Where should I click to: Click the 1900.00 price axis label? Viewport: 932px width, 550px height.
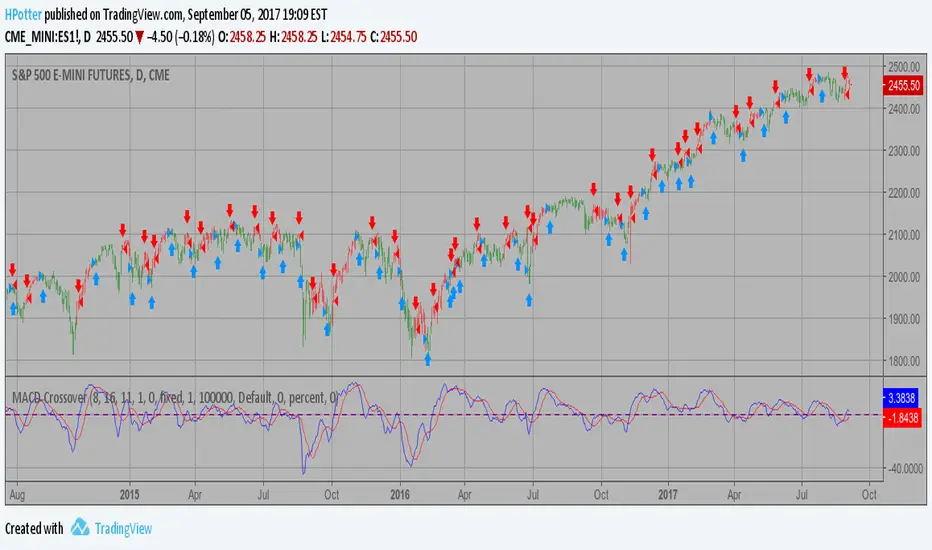904,319
